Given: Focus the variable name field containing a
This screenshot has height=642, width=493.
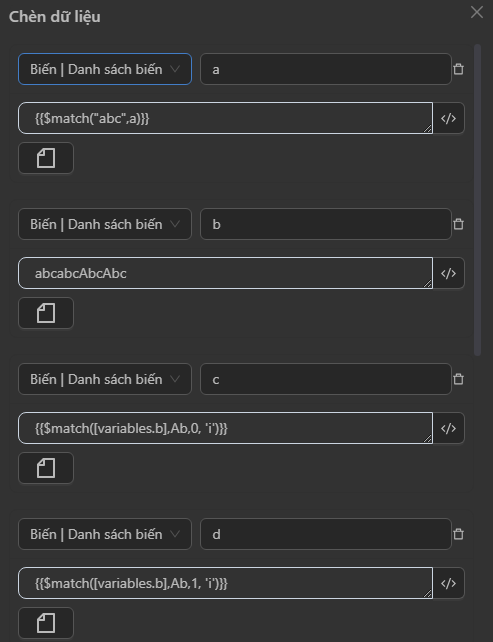Looking at the screenshot, I should pos(326,69).
